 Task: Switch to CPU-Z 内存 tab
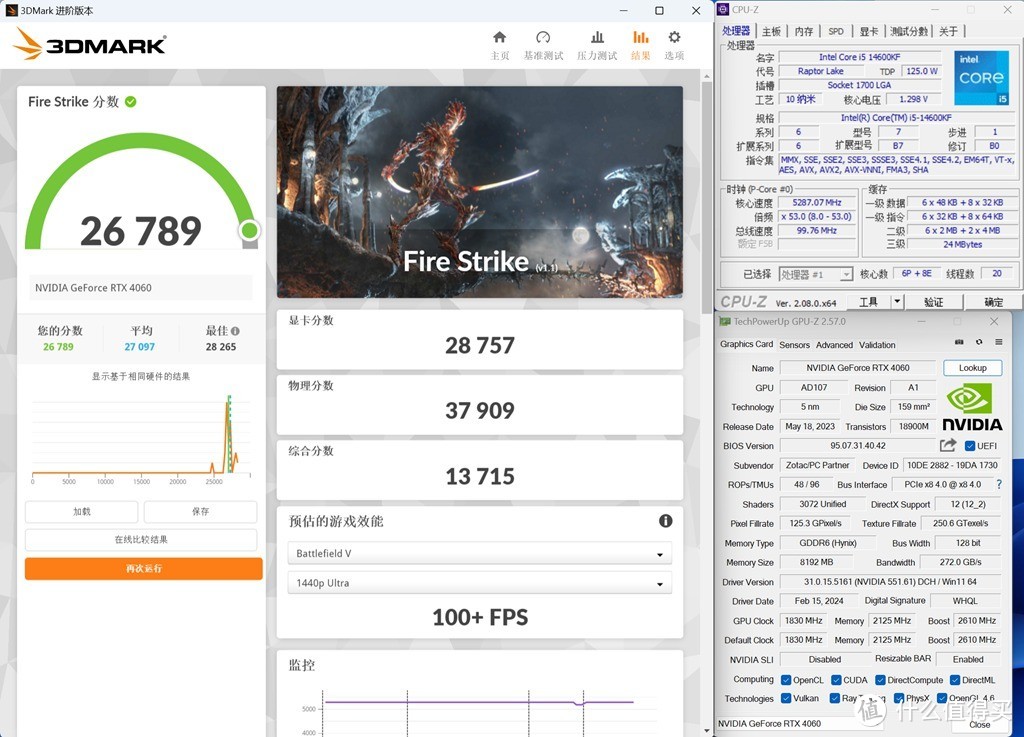click(804, 31)
